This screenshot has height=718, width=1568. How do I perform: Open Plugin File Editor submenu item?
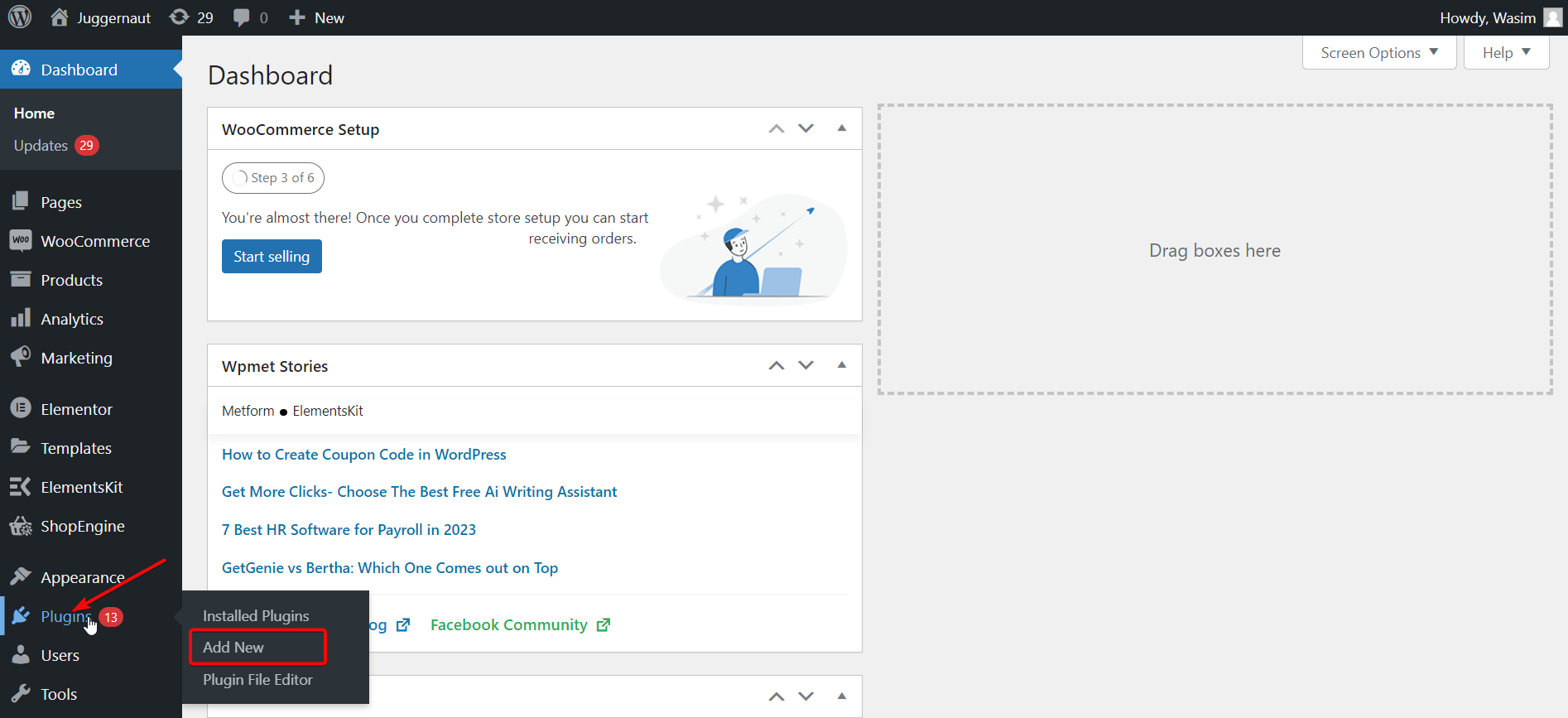257,679
